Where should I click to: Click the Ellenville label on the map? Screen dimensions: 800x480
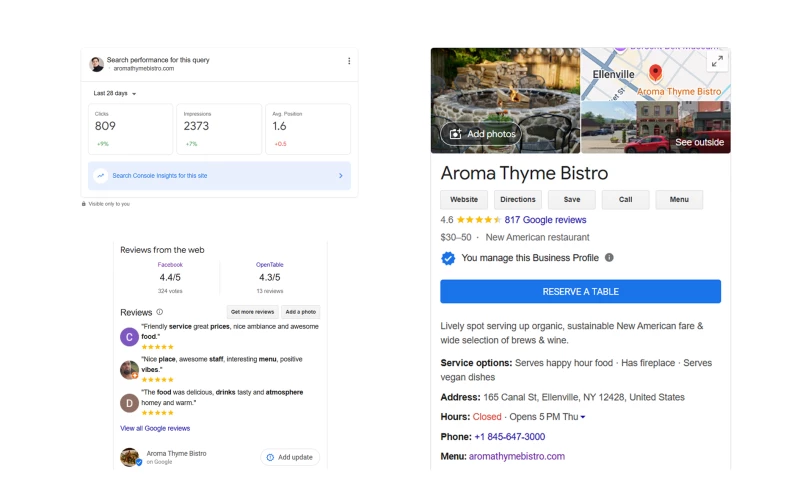tap(613, 74)
